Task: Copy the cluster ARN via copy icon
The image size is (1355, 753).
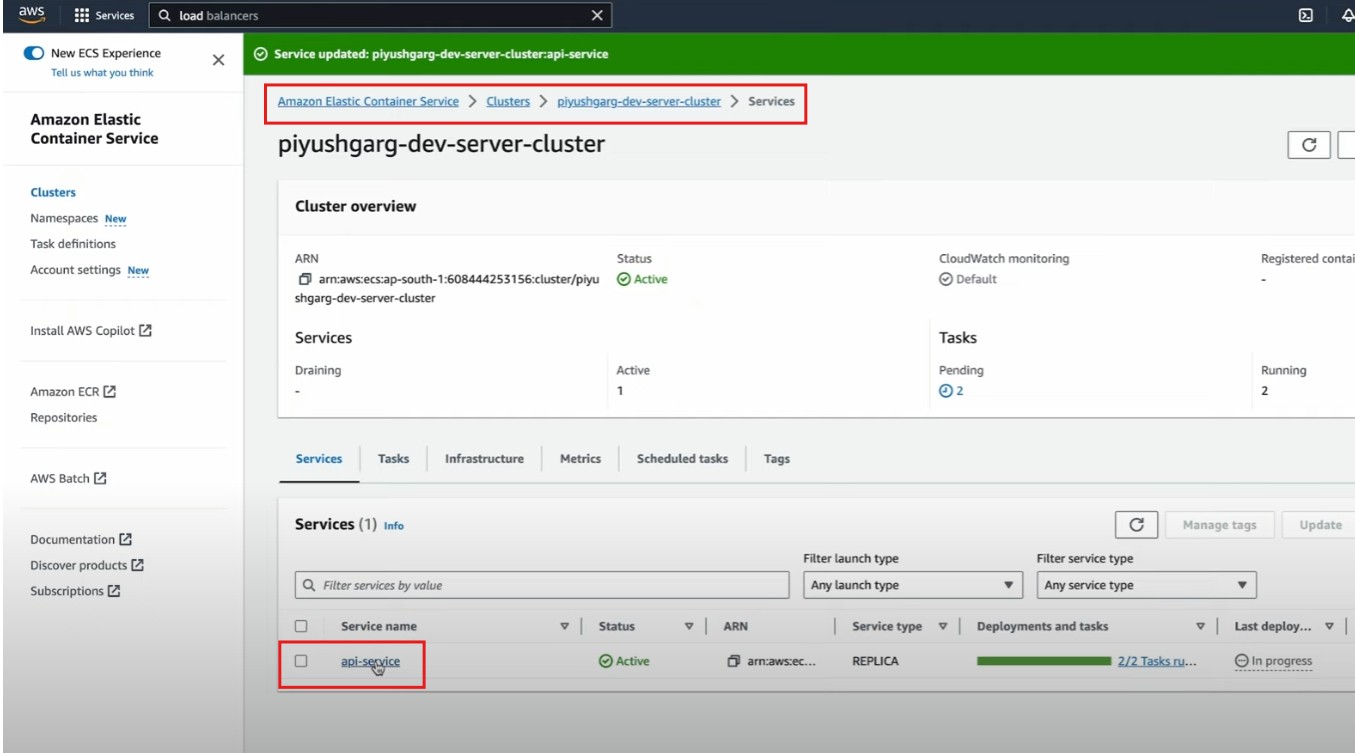Action: (x=304, y=280)
